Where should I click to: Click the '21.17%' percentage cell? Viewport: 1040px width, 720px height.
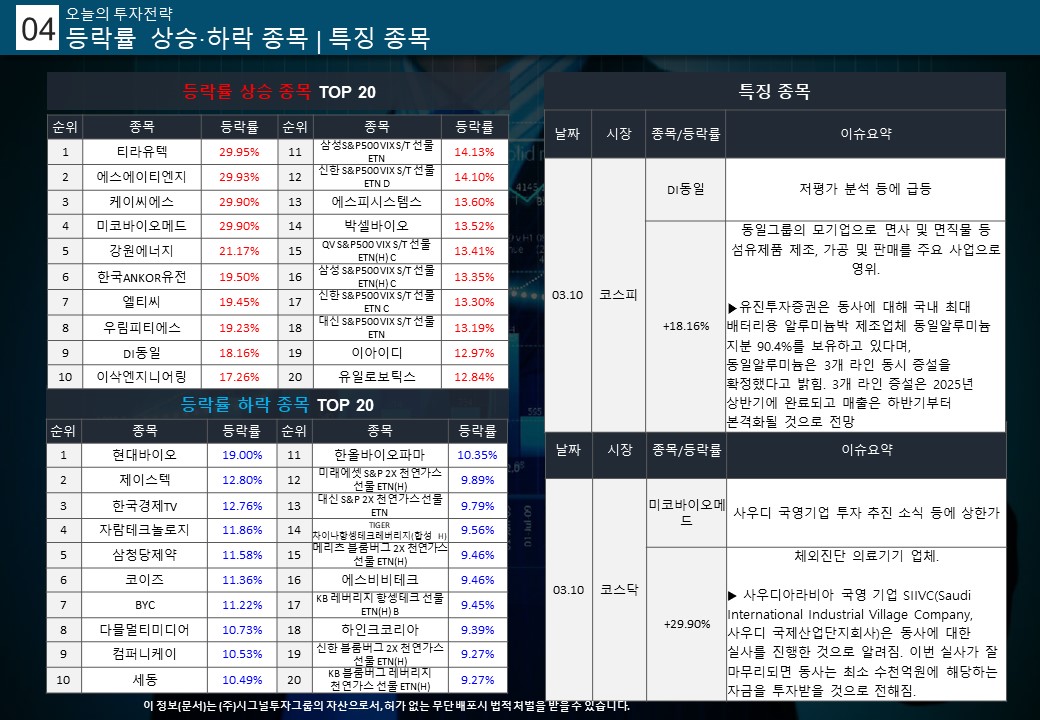tap(239, 251)
